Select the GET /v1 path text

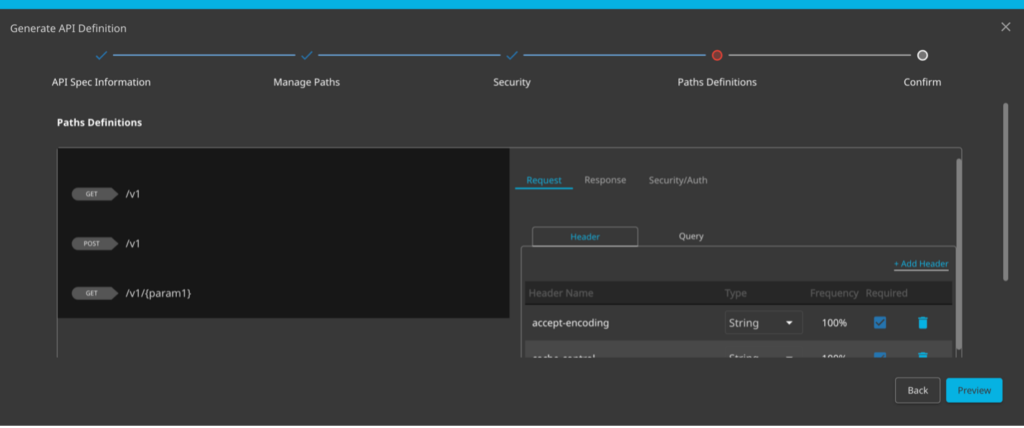pyautogui.click(x=133, y=194)
